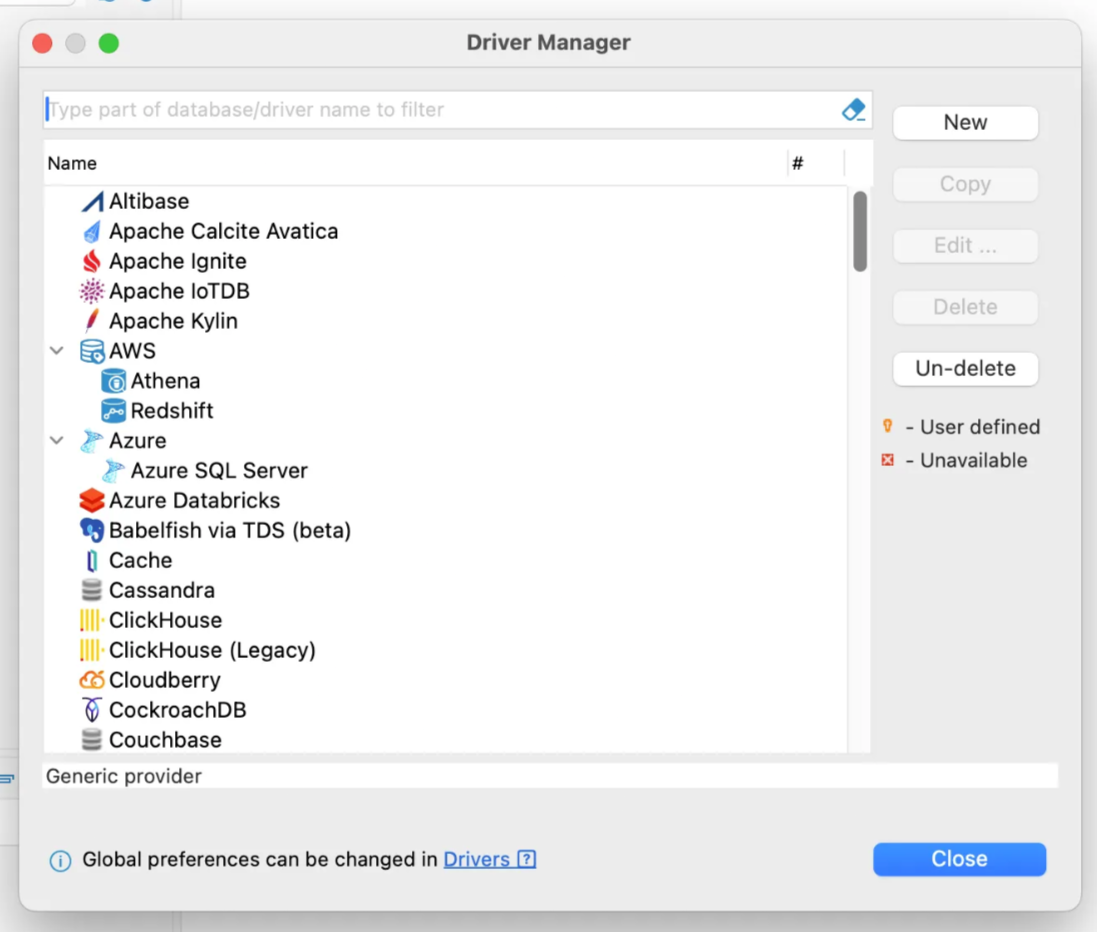Click the New driver button
The width and height of the screenshot is (1097, 932).
965,123
